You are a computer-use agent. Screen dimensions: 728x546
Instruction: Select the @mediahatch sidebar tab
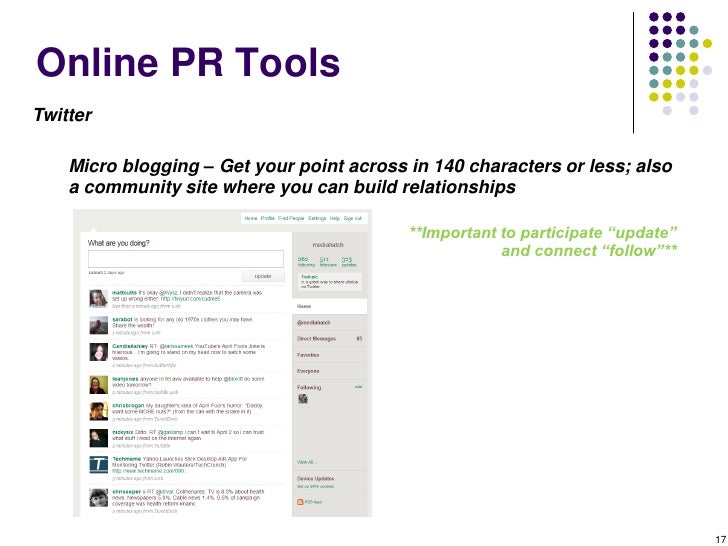[x=330, y=323]
